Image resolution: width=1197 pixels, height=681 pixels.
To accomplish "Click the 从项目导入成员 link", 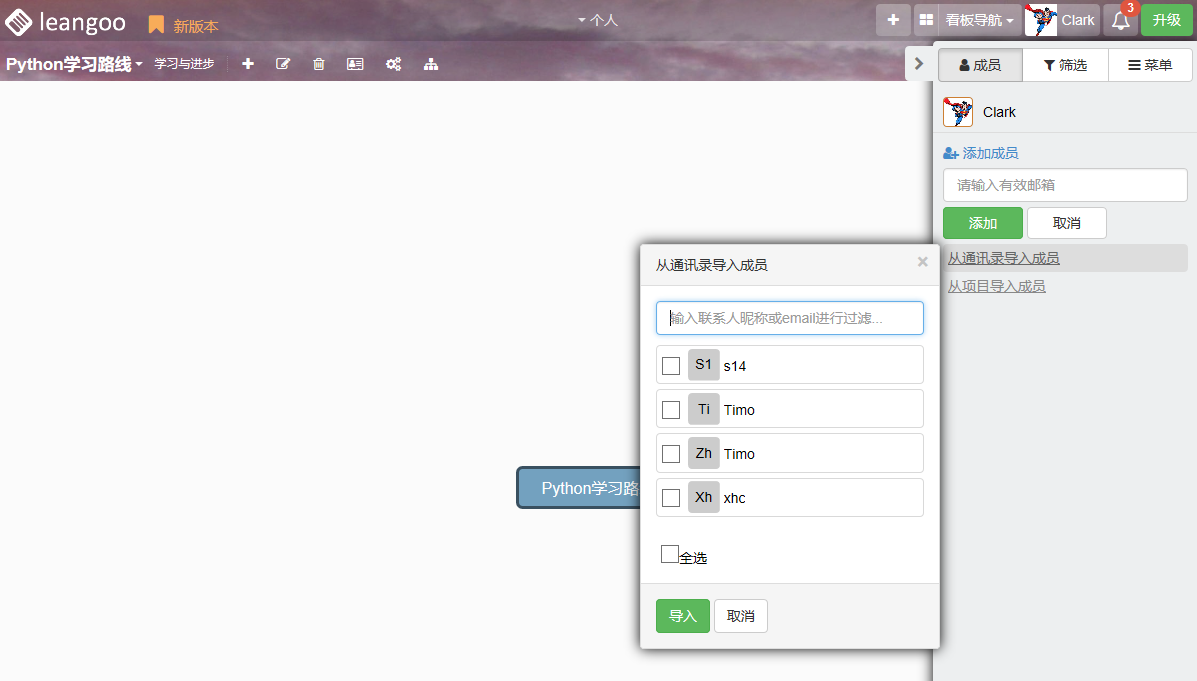I will click(x=997, y=286).
